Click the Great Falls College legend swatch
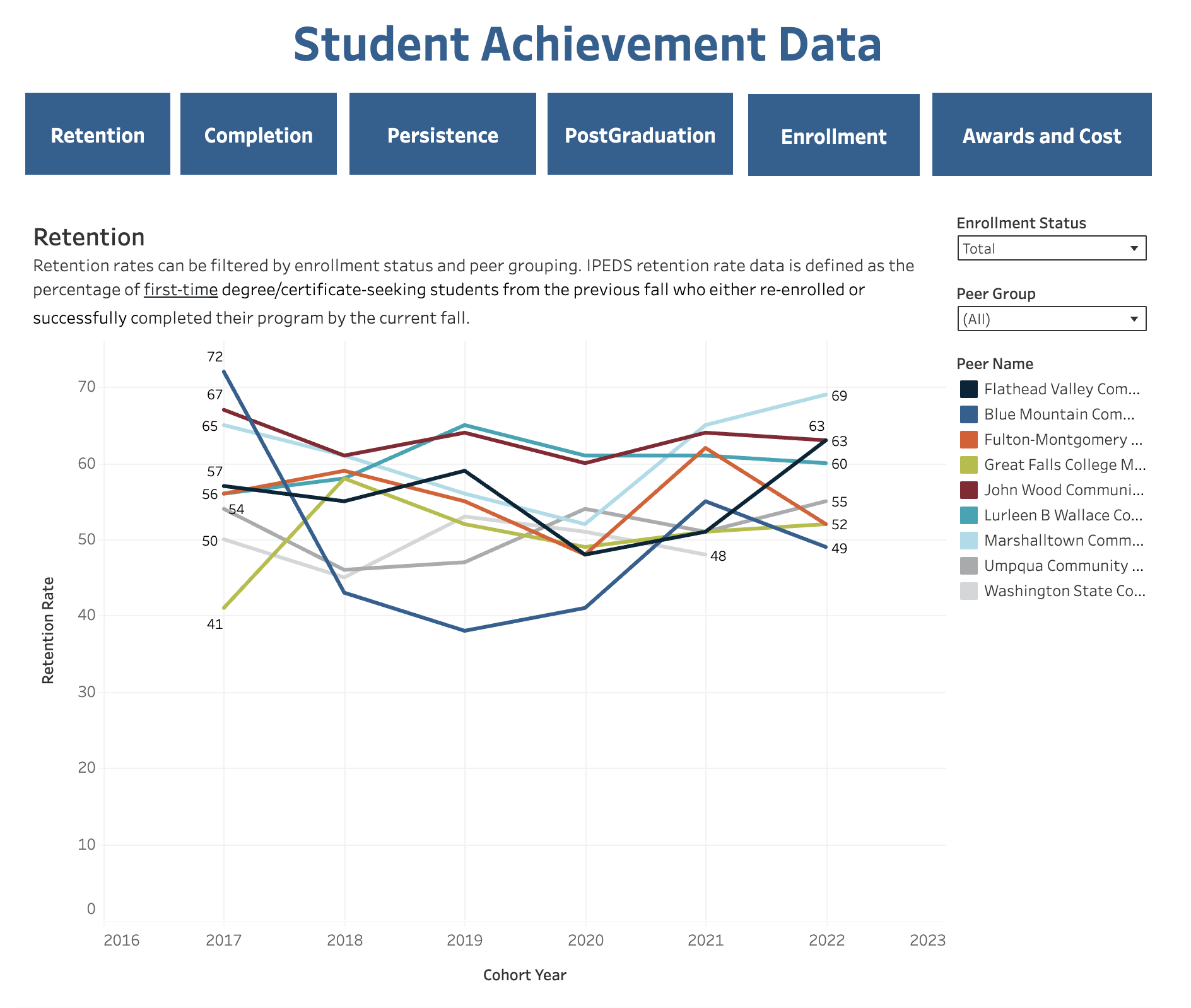 coord(970,464)
